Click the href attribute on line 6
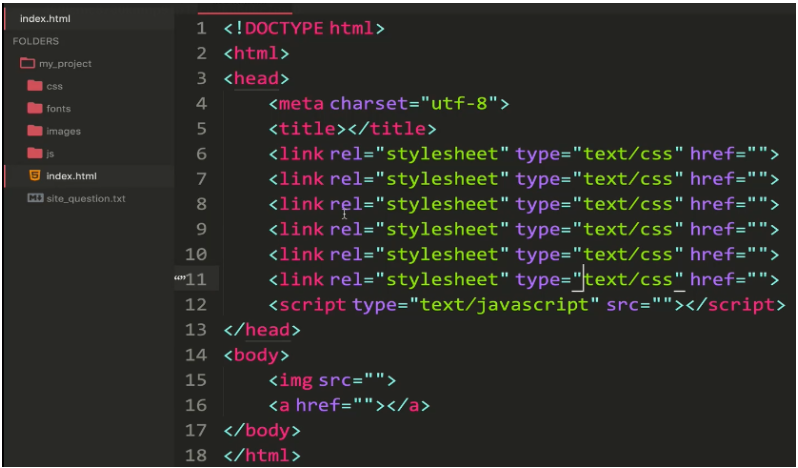 click(x=712, y=154)
